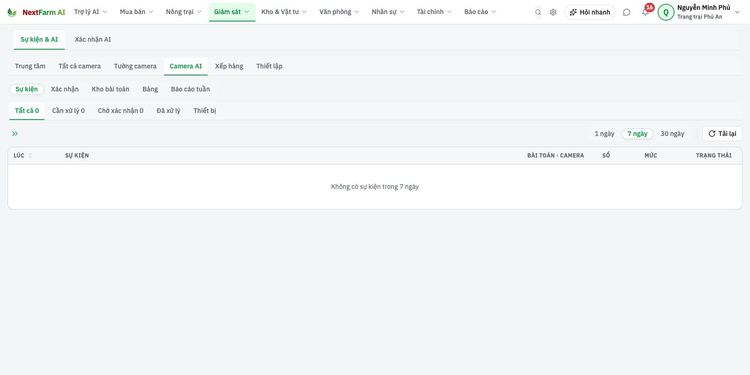Open the Trợ lý AI dropdown menu
The image size is (750, 375).
[90, 12]
